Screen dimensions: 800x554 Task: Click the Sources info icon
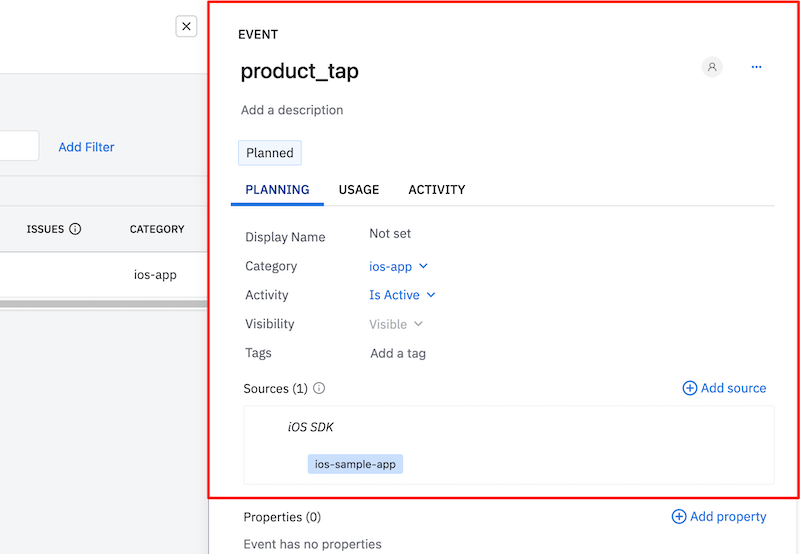(x=319, y=389)
